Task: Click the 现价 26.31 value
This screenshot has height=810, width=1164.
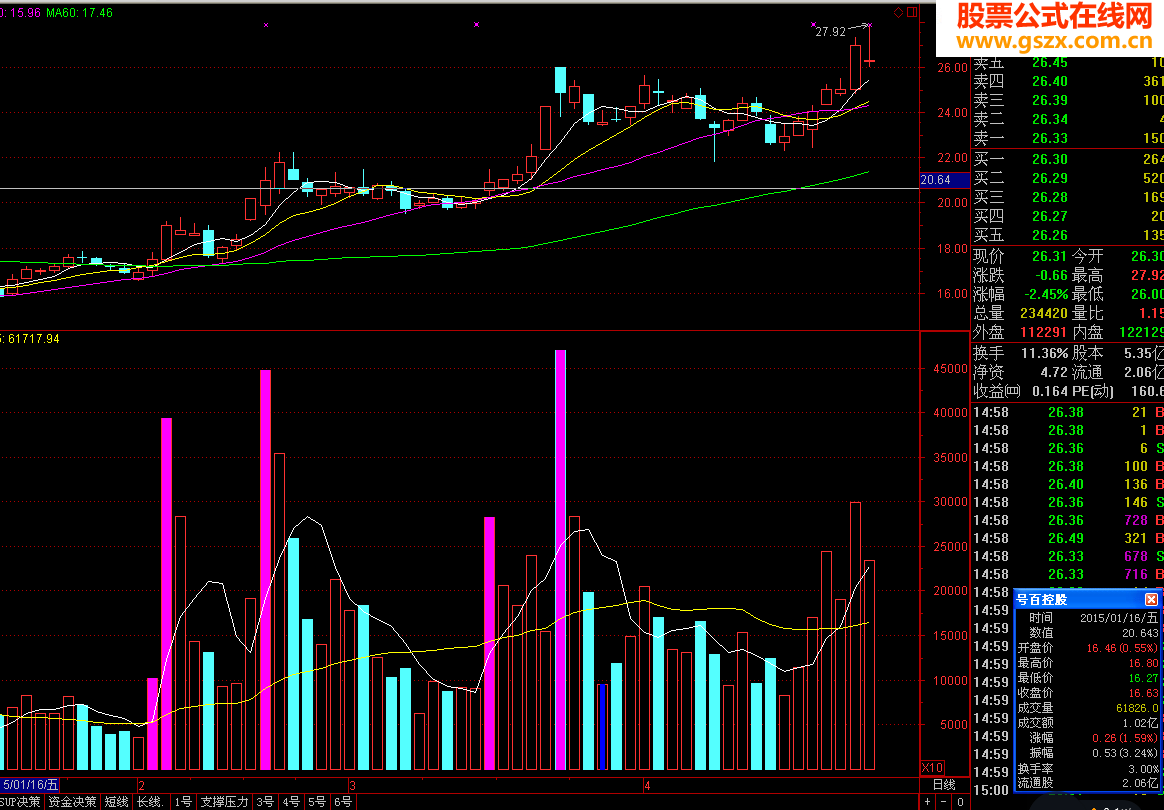Action: click(x=1049, y=256)
